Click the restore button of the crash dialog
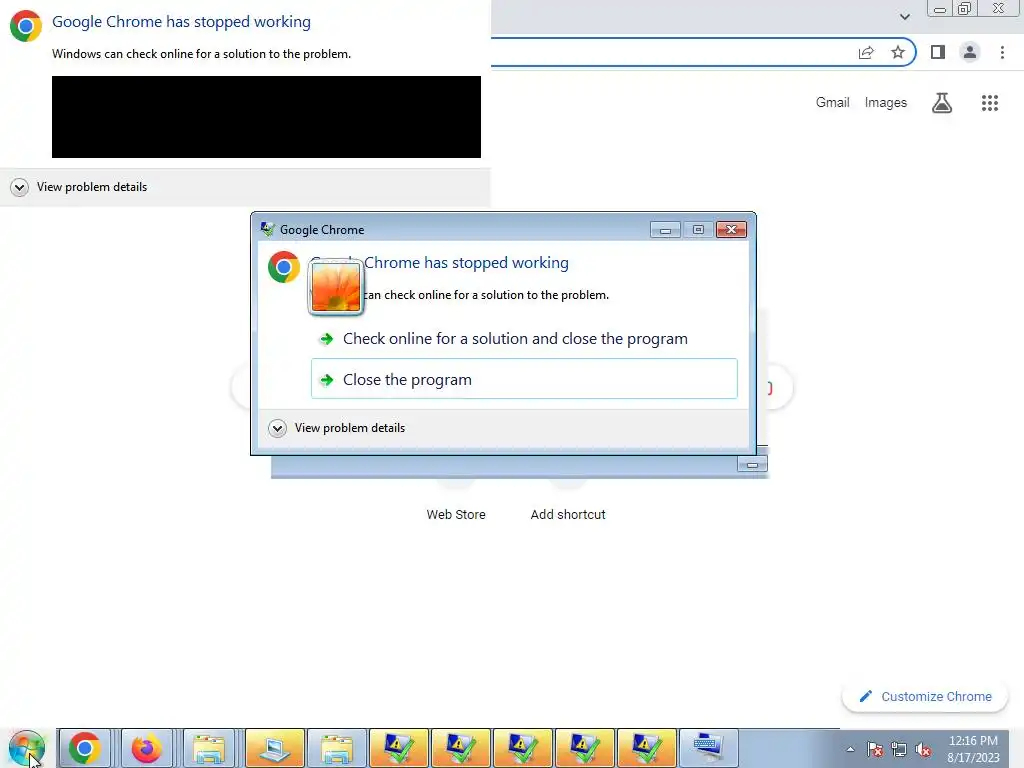Screen dimensions: 1024x768 (698, 230)
